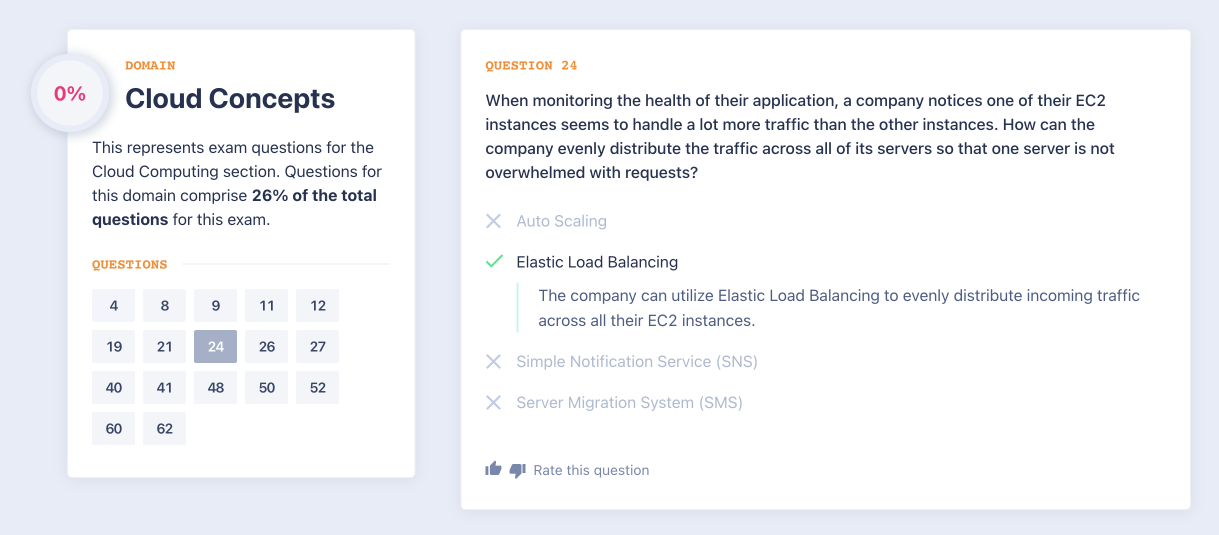The height and width of the screenshot is (535, 1219).
Task: Go to question 62
Action: [165, 429]
